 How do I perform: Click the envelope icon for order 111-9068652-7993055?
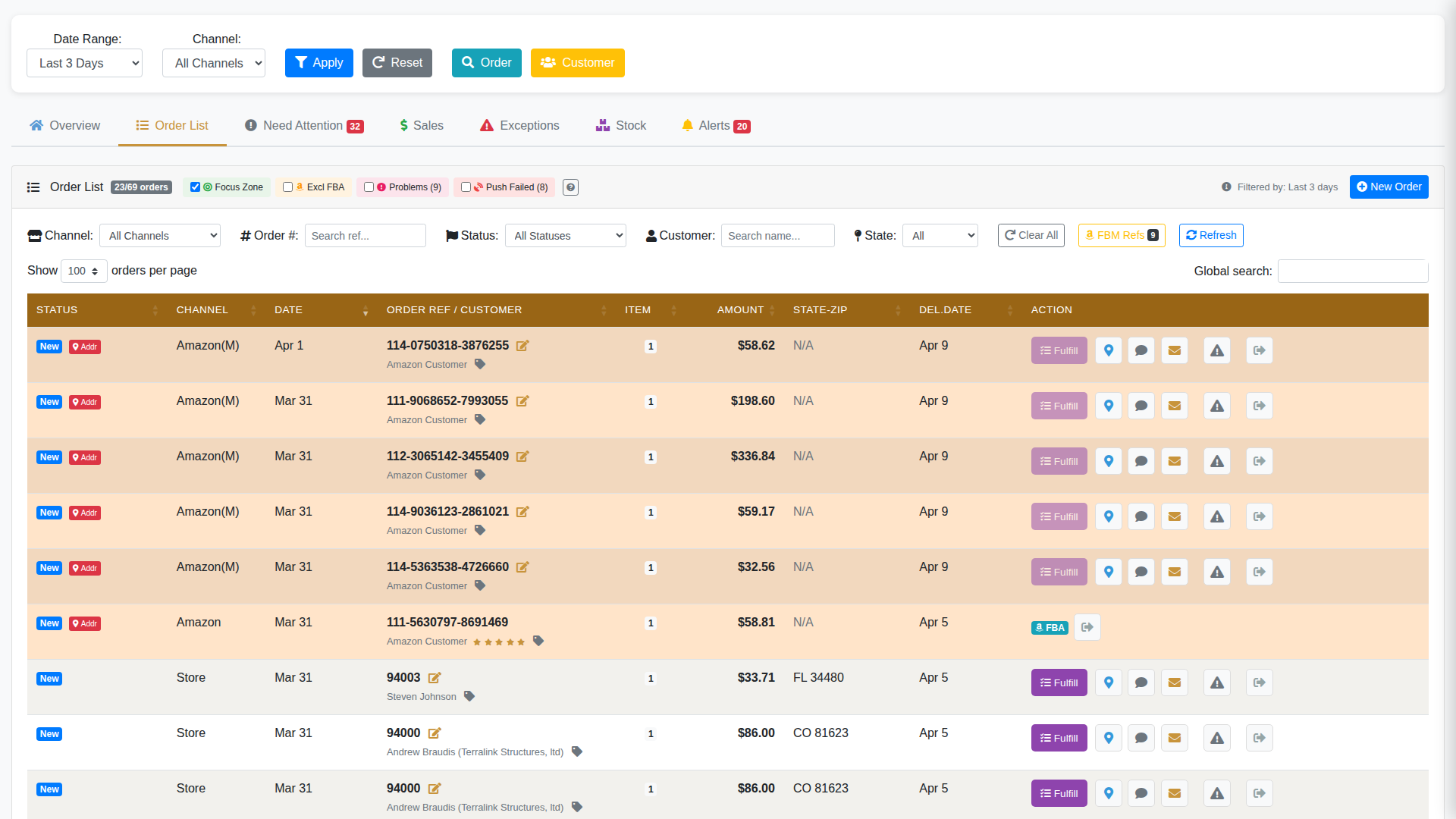point(1174,405)
